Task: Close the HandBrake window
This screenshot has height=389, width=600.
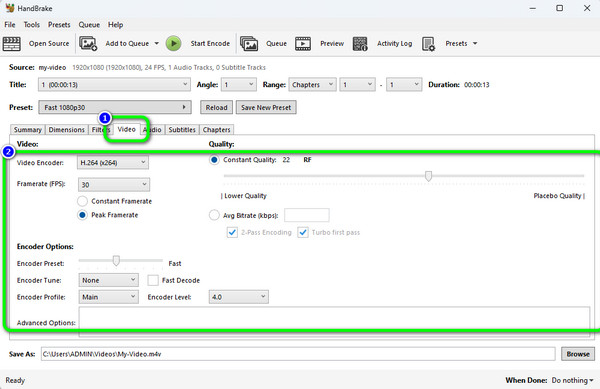Action: click(x=587, y=8)
